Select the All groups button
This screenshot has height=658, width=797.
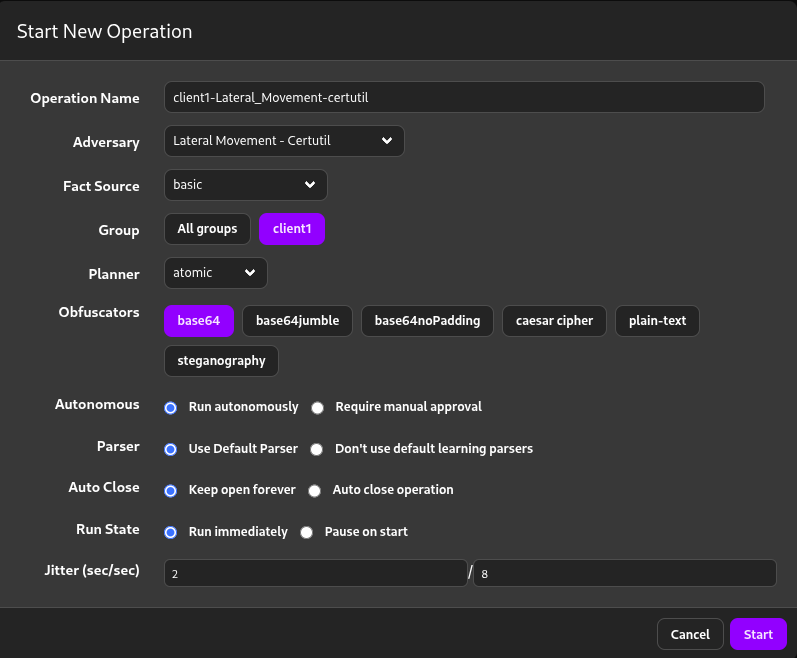point(207,229)
